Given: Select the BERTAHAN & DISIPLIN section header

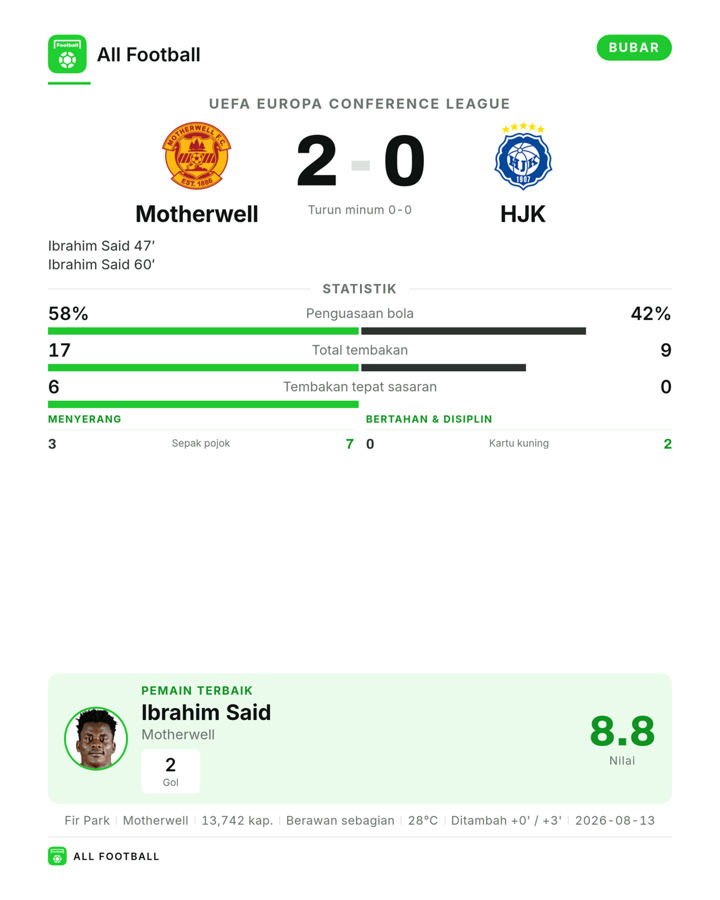Looking at the screenshot, I should [429, 419].
